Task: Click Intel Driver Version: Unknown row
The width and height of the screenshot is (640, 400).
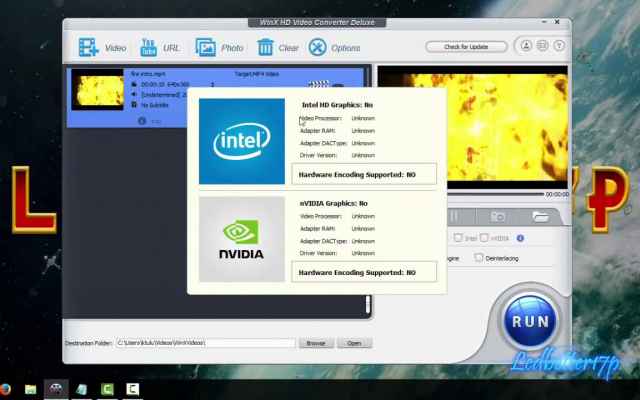Action: [x=337, y=155]
